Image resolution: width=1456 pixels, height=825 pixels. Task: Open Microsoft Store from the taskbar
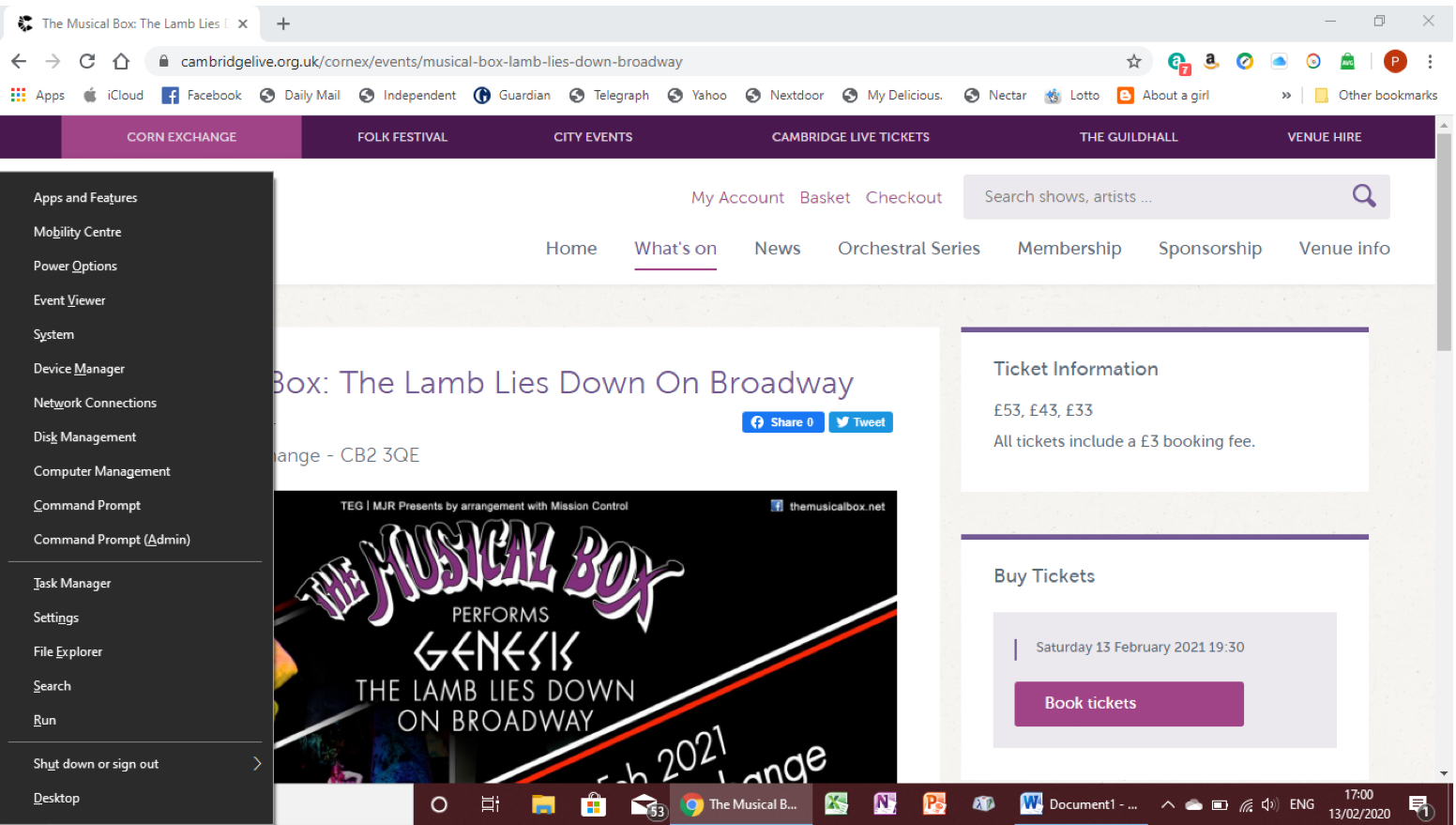593,804
